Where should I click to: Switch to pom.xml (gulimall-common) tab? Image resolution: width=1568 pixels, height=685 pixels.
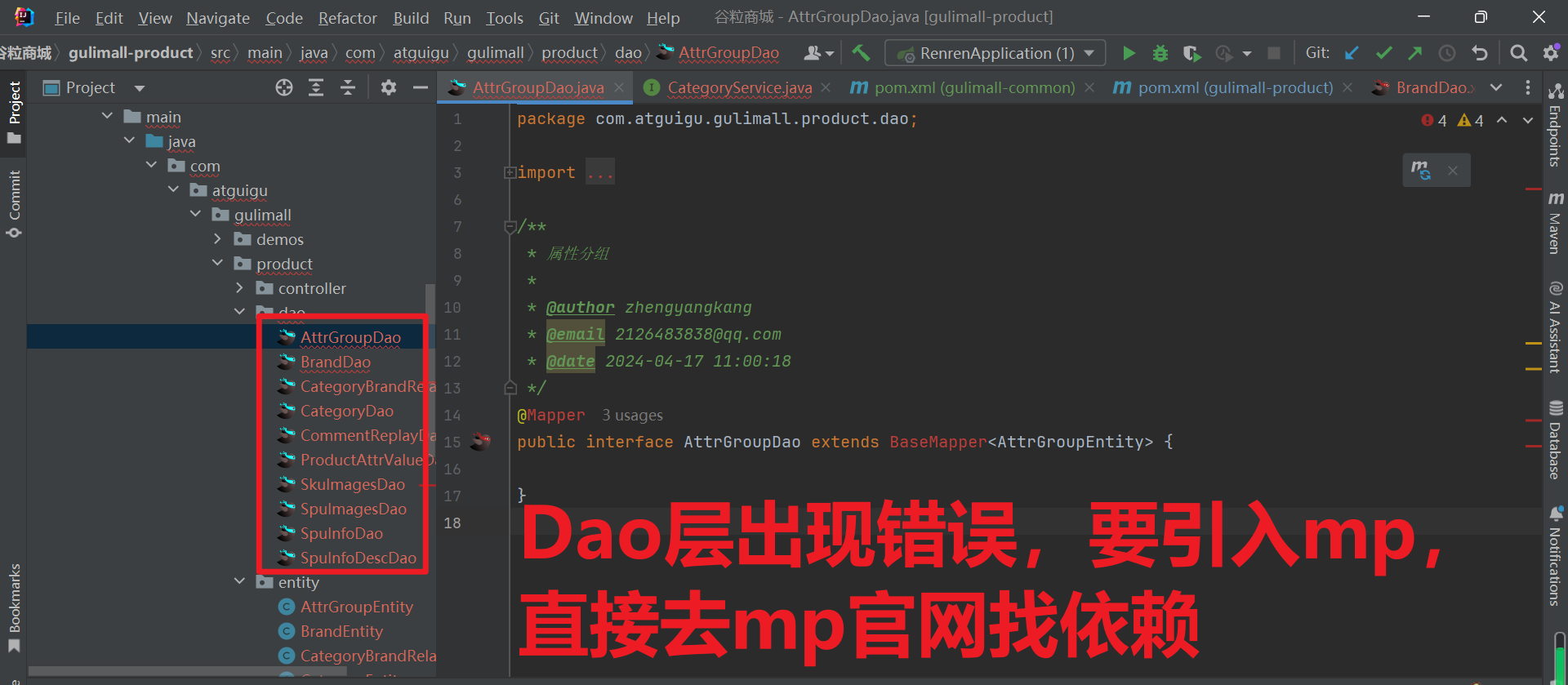point(974,87)
